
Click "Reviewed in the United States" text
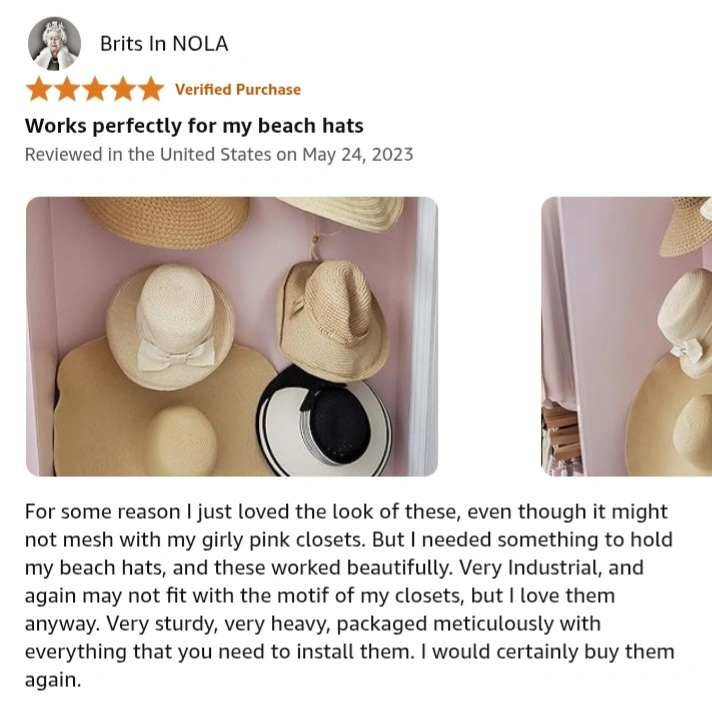click(148, 154)
